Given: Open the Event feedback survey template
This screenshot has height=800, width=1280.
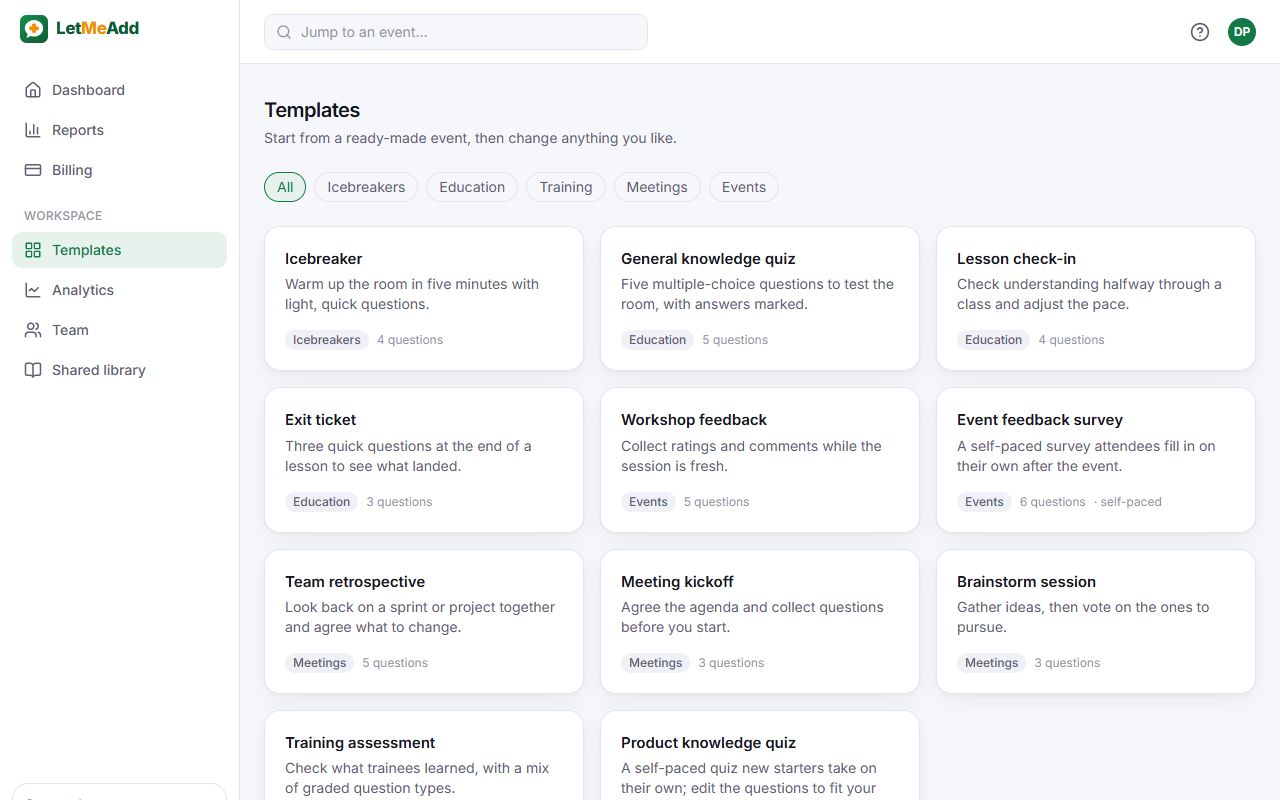Looking at the screenshot, I should (1096, 460).
